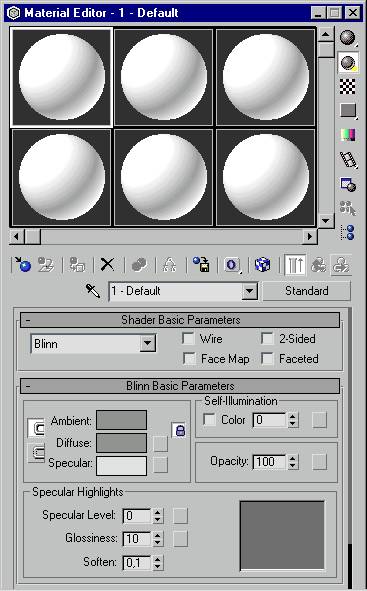Collapse the Shader Basic Parameters rollout
The image size is (367, 591).
(x=180, y=320)
